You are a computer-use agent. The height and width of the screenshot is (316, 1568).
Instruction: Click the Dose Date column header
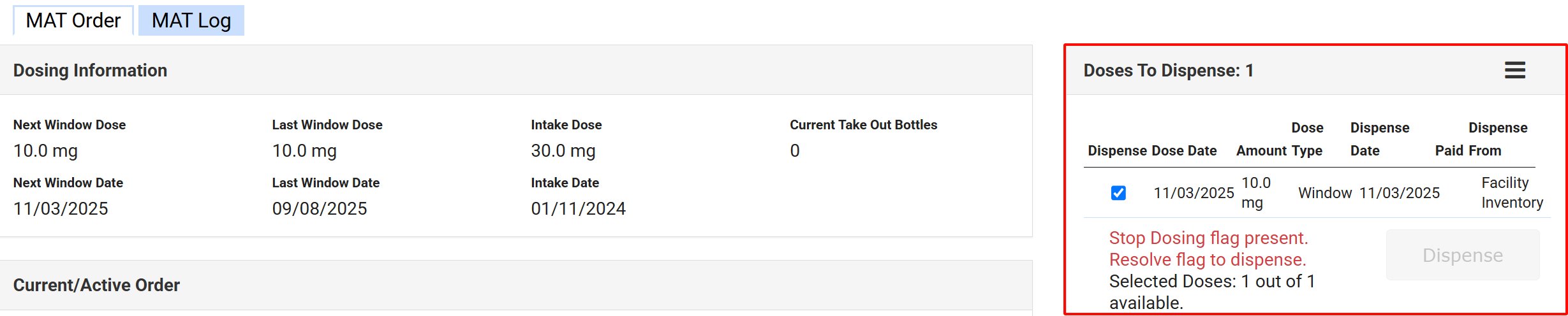click(x=1184, y=150)
